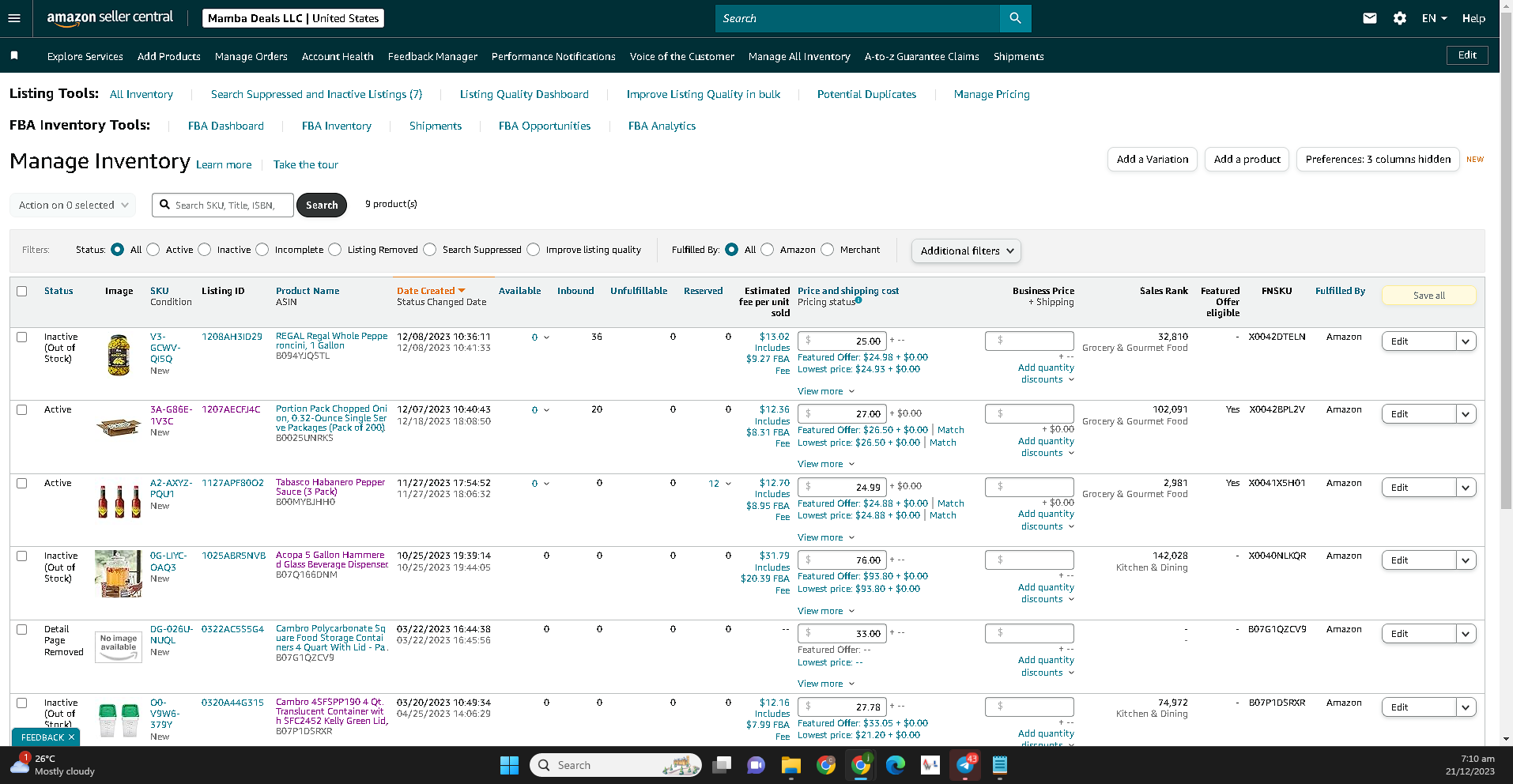Image resolution: width=1513 pixels, height=784 pixels.
Task: Open Telegram from the taskbar
Action: point(965,765)
